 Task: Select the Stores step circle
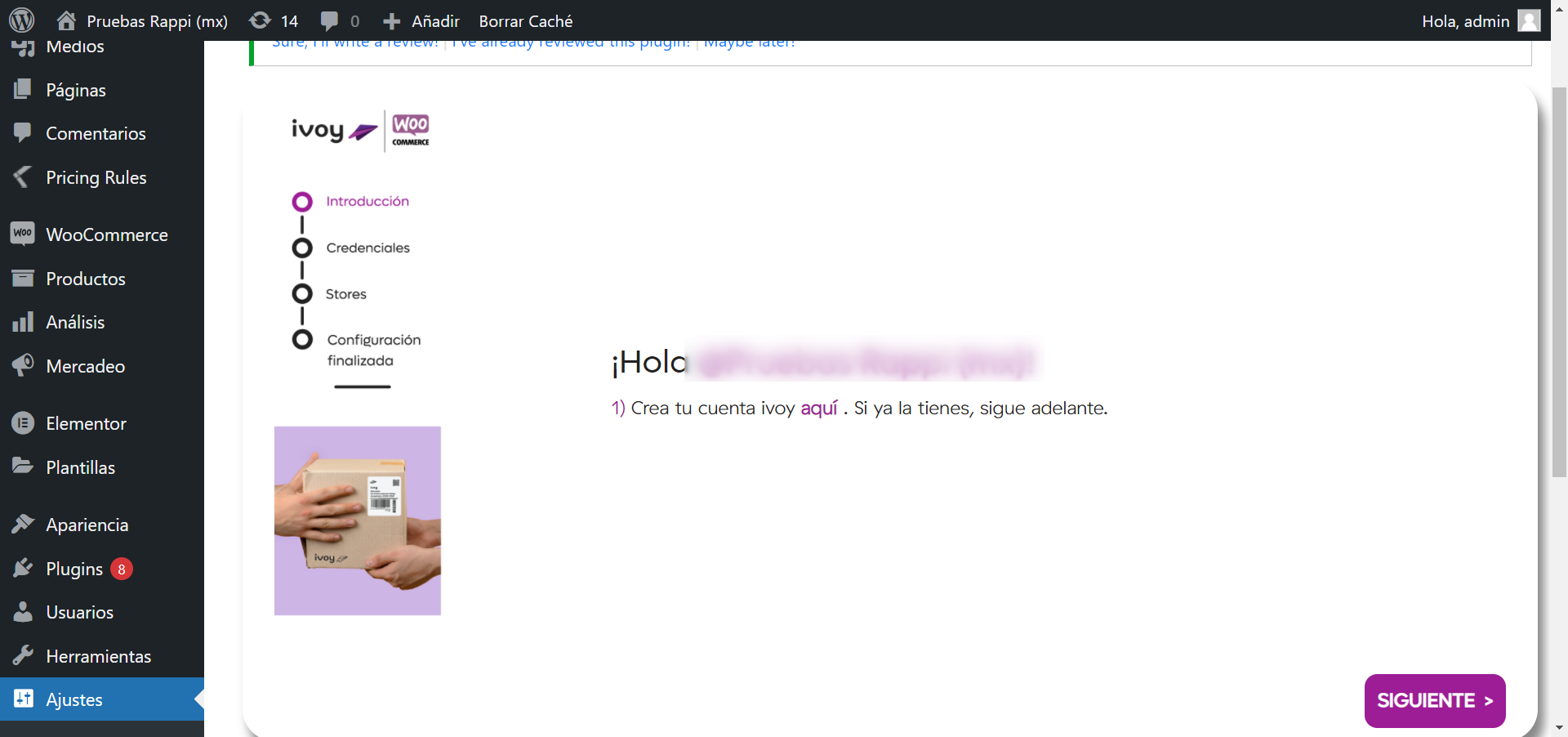coord(302,293)
